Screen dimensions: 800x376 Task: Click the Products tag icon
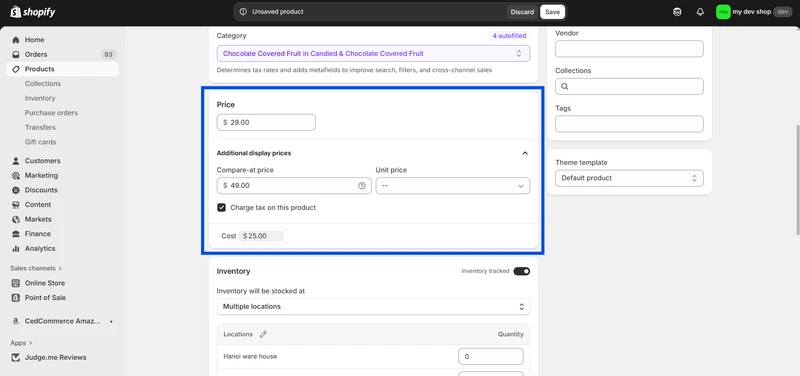coord(16,69)
